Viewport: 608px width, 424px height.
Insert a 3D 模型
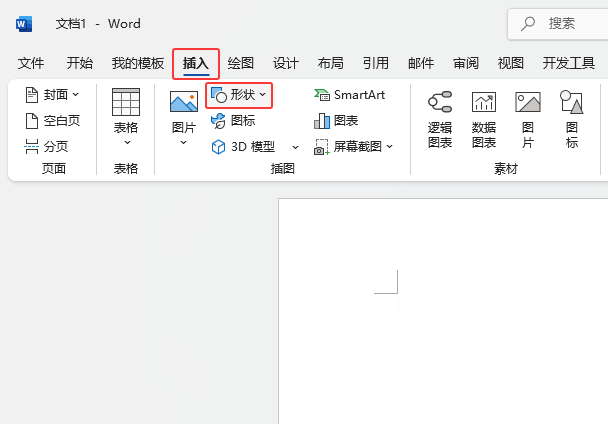(x=244, y=147)
